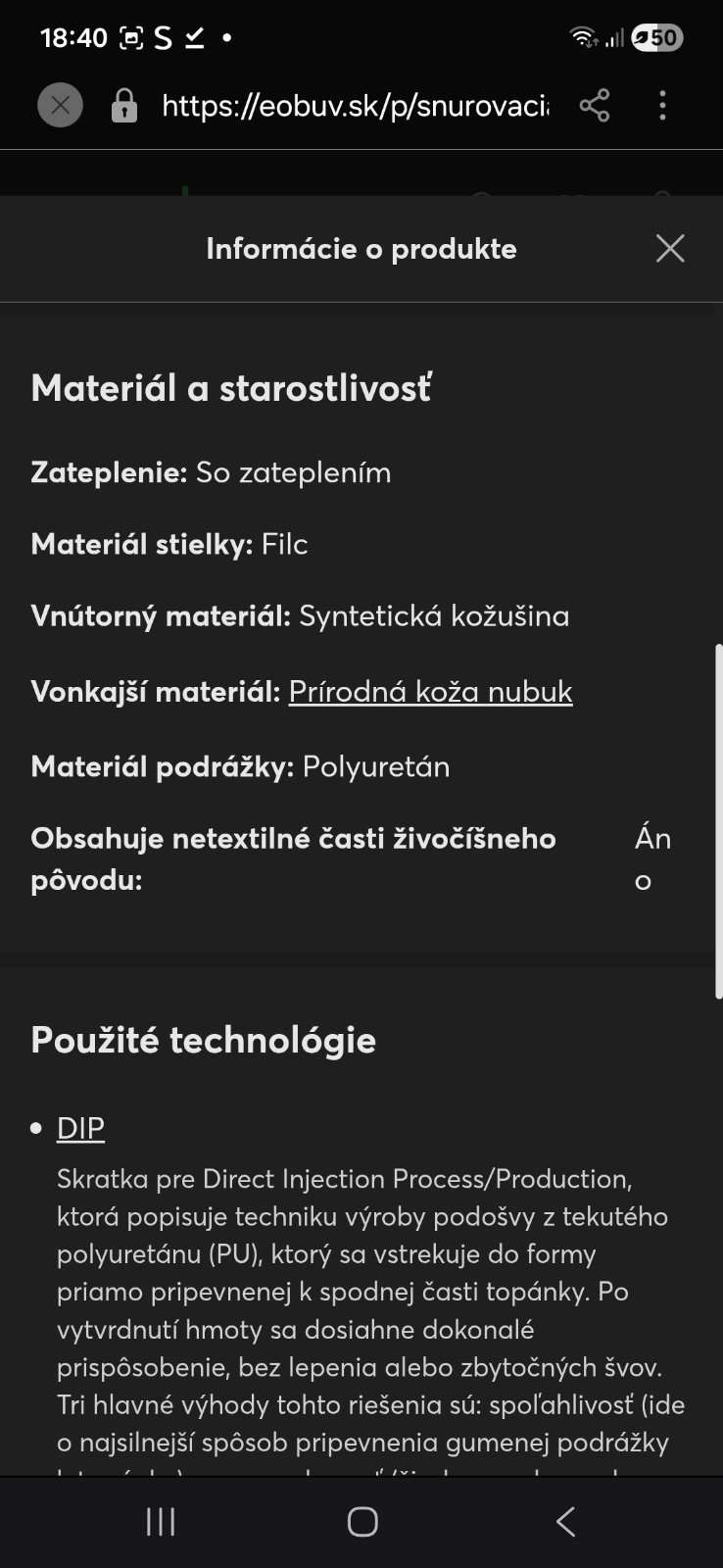Viewport: 723px width, 1568px height.
Task: Open the browser three-dot menu
Action: [x=663, y=105]
